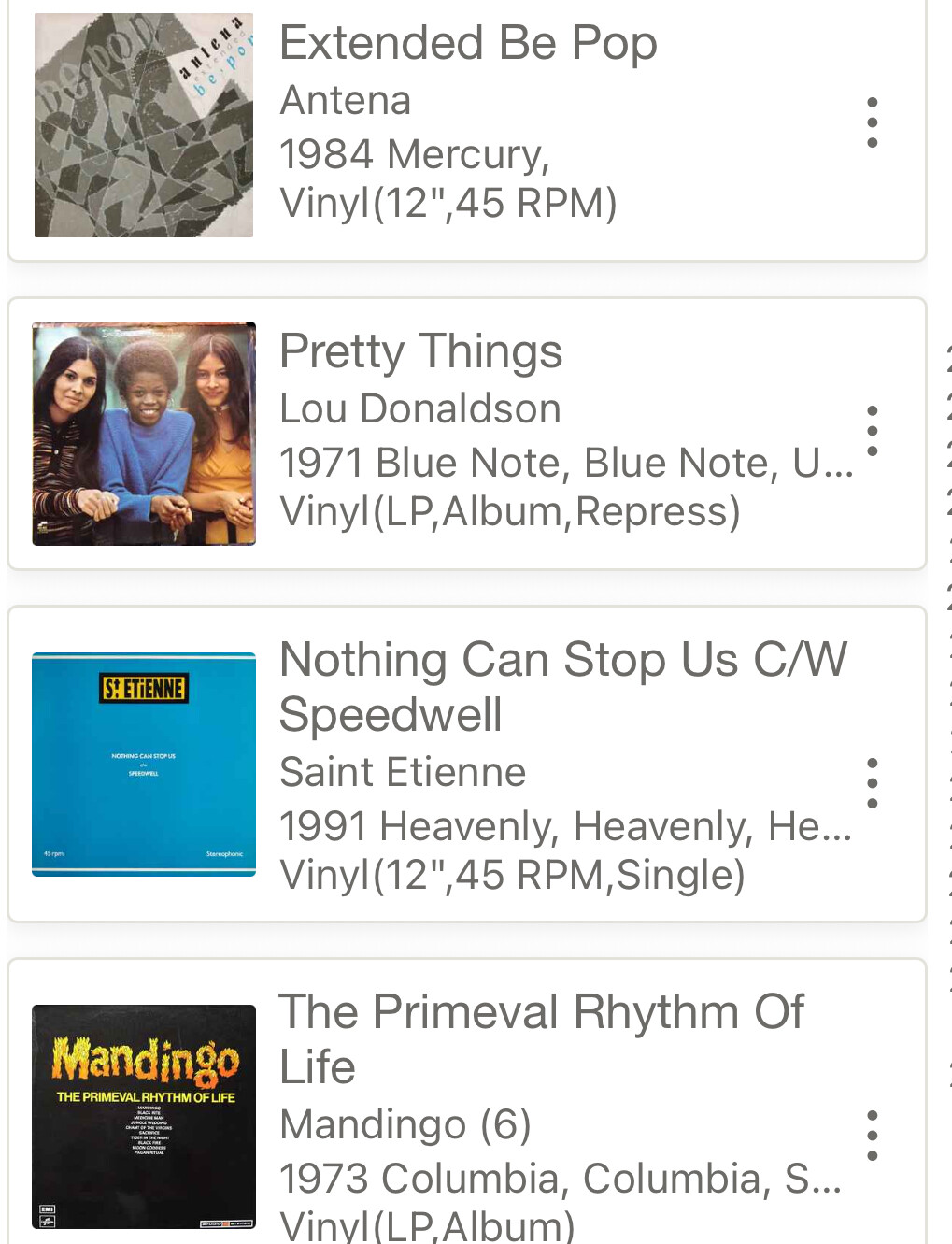This screenshot has height=1244, width=952.
Task: Tap artist name Lou Donaldson
Action: [420, 408]
